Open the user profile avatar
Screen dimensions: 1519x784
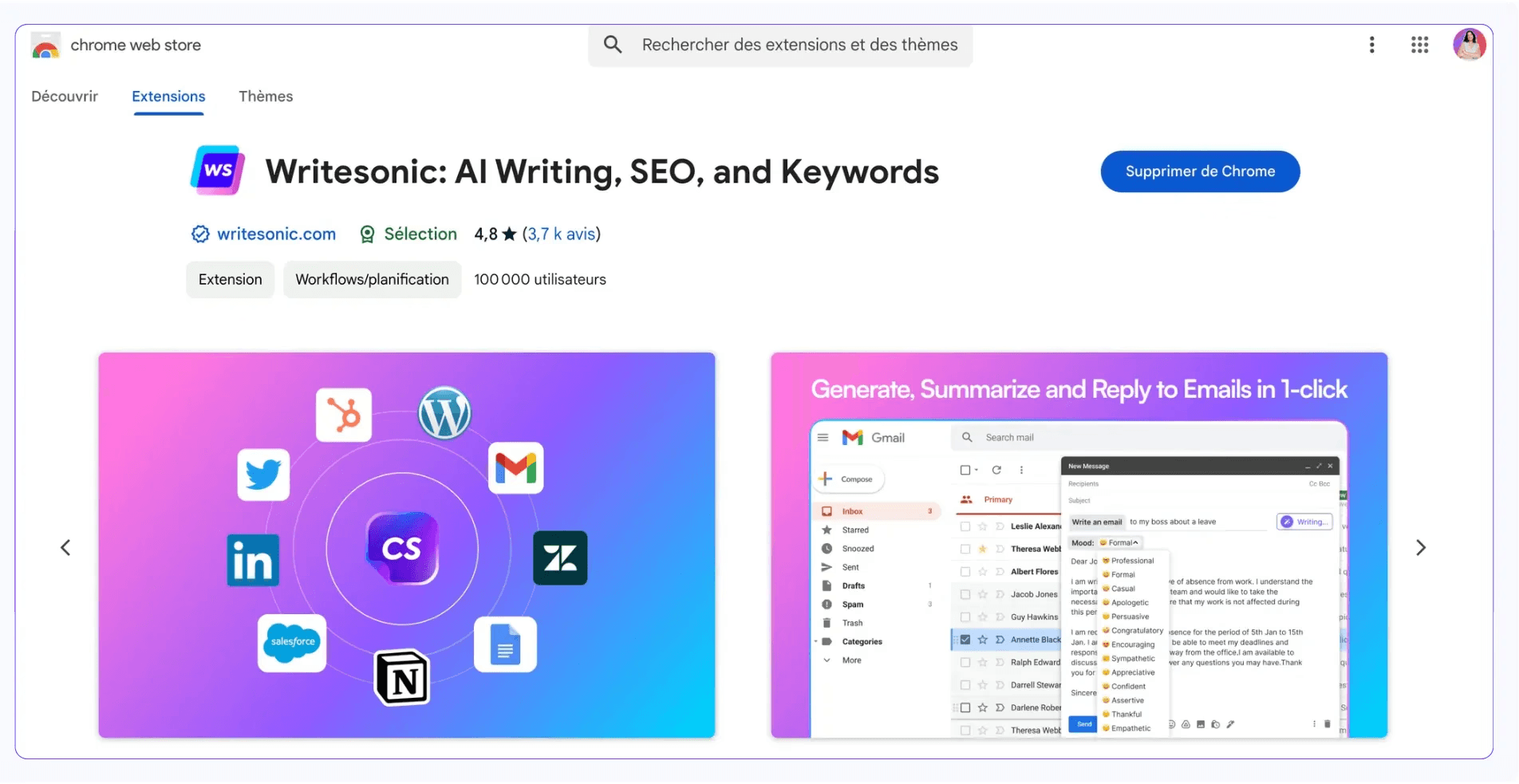click(1469, 45)
